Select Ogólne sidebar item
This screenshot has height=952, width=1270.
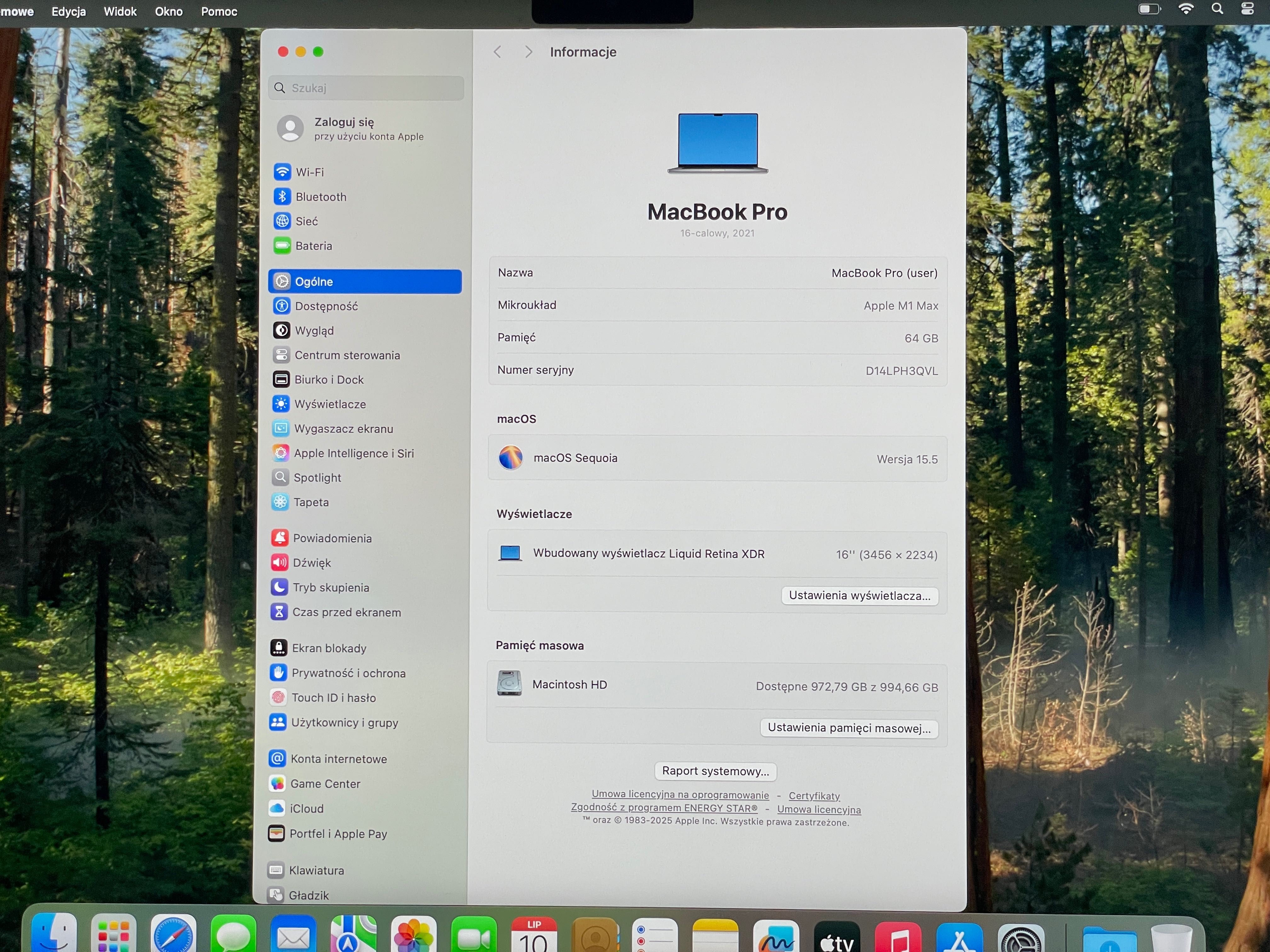364,282
